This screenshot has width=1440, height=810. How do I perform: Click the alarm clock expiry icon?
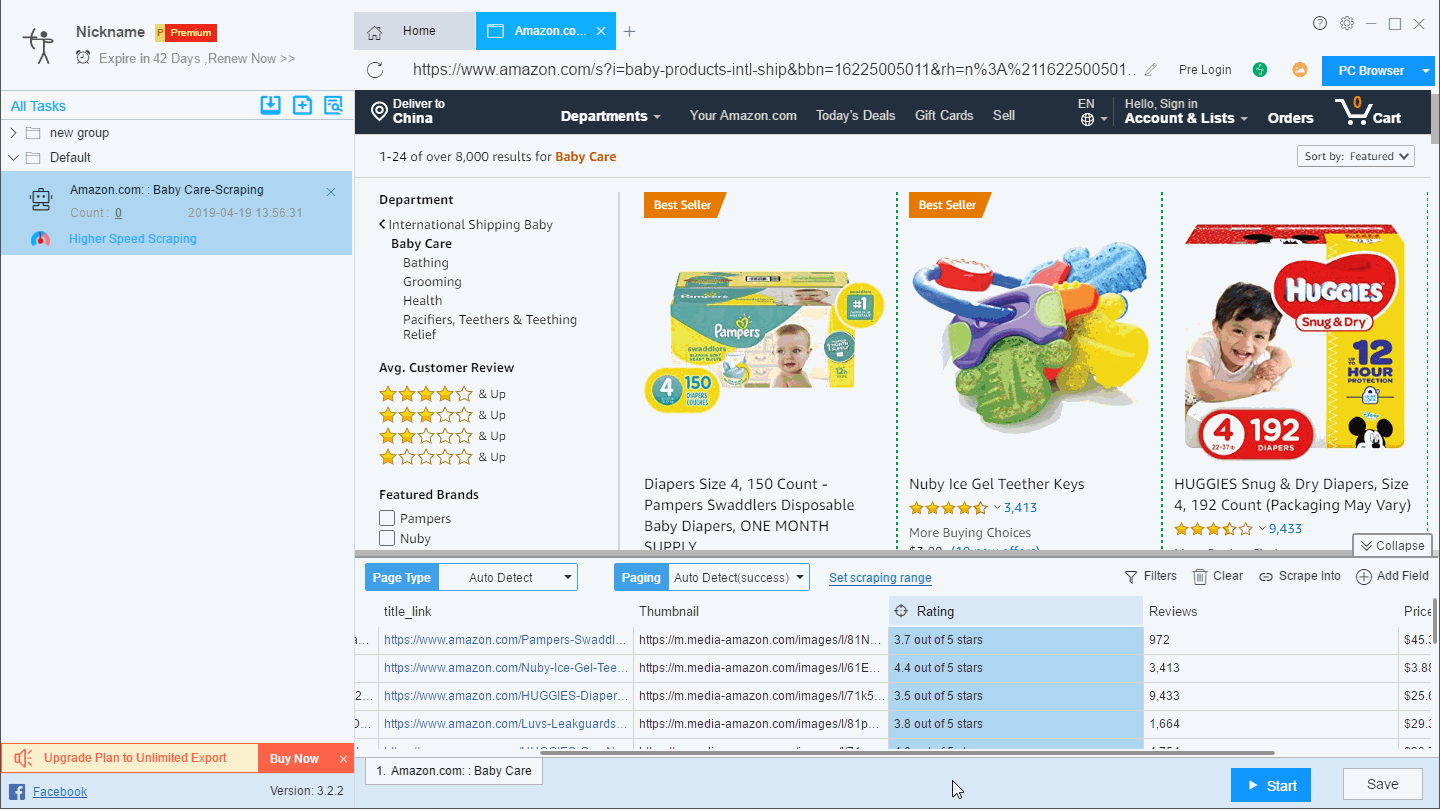coord(83,58)
